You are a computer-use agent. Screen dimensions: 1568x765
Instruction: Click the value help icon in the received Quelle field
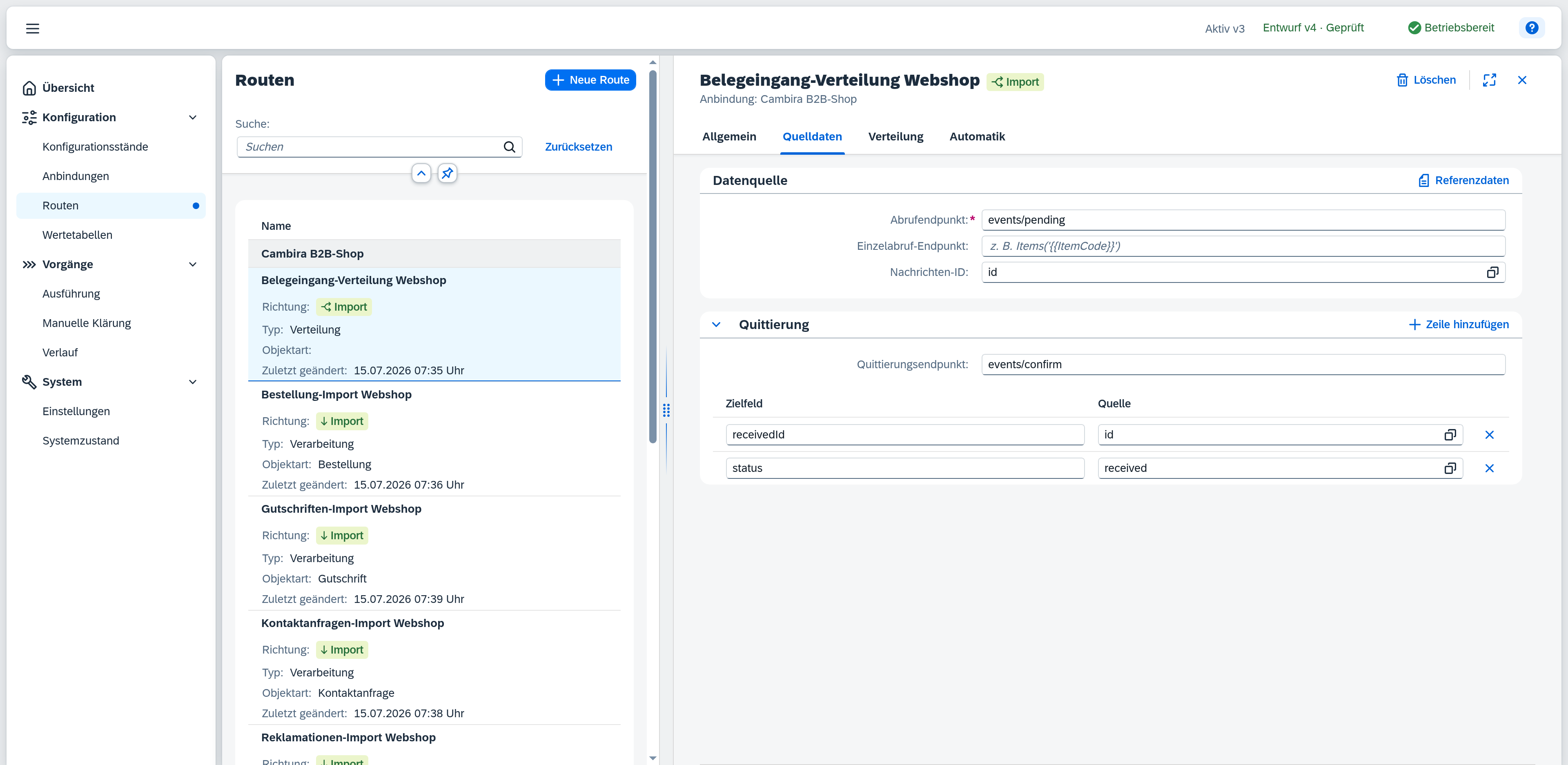1450,468
